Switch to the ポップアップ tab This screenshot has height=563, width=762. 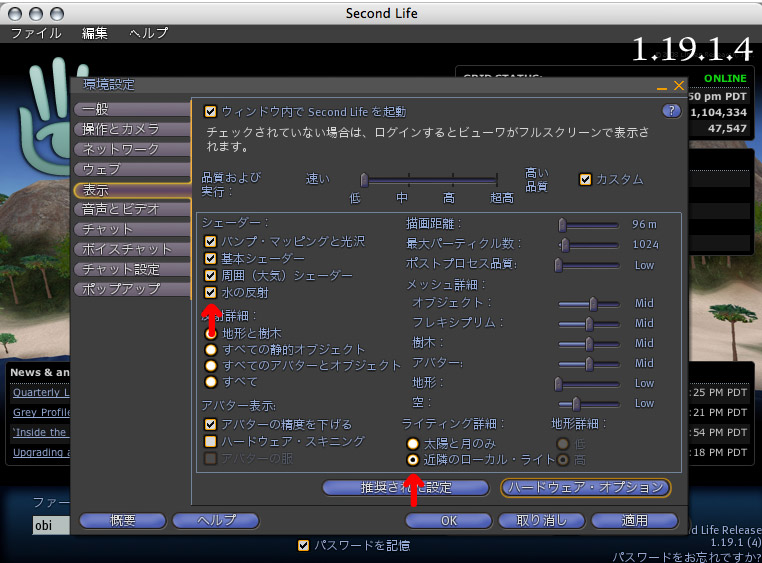point(132,289)
